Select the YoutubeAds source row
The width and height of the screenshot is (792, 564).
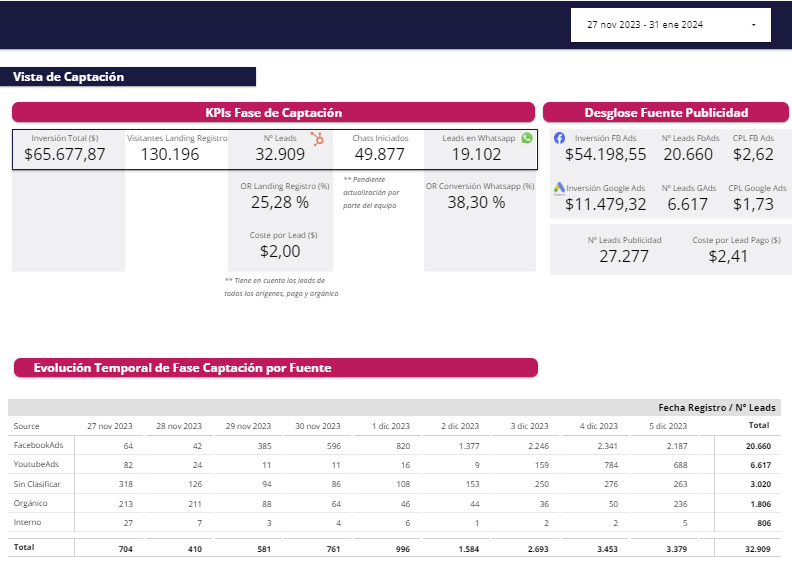click(x=37, y=465)
